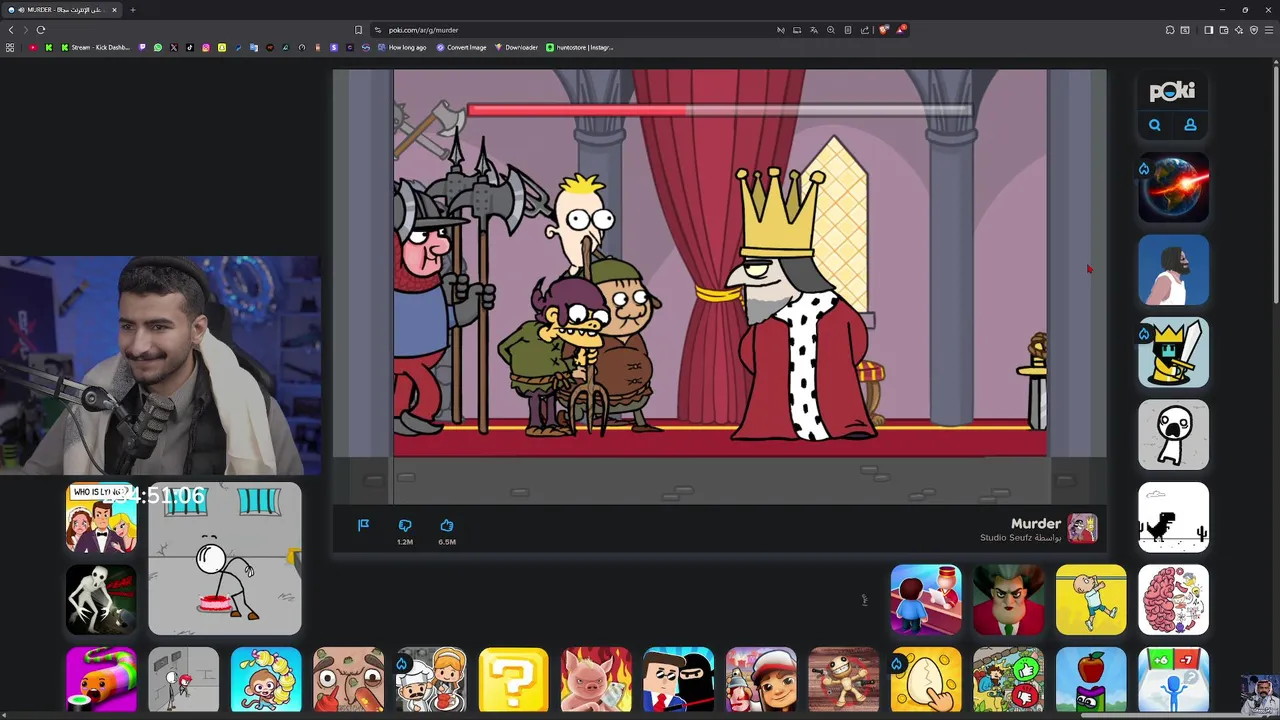Open the yellow running kid game thumbnail
Viewport: 1280px width, 720px height.
tap(1091, 600)
